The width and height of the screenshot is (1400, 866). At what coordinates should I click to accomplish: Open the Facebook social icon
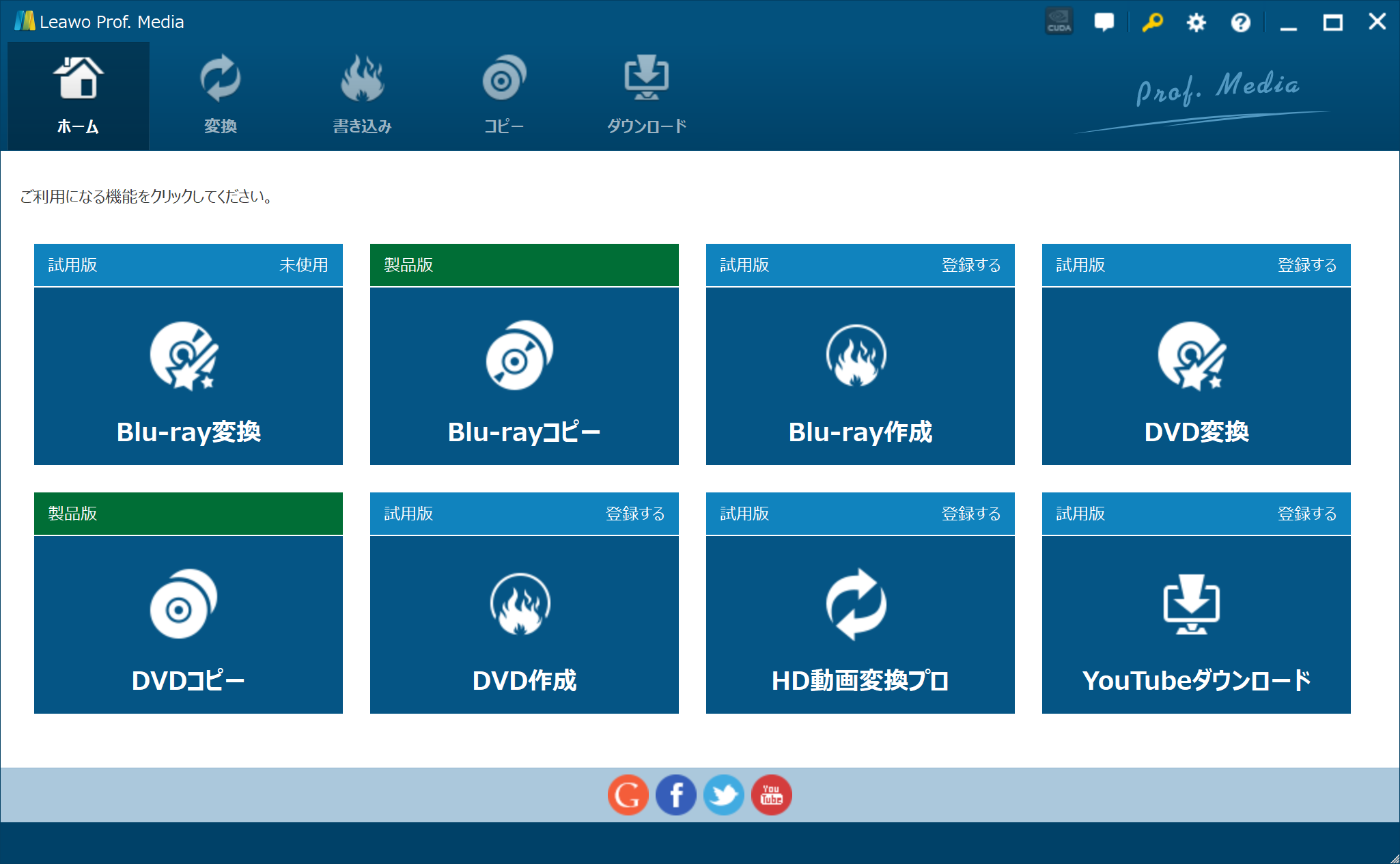[675, 795]
